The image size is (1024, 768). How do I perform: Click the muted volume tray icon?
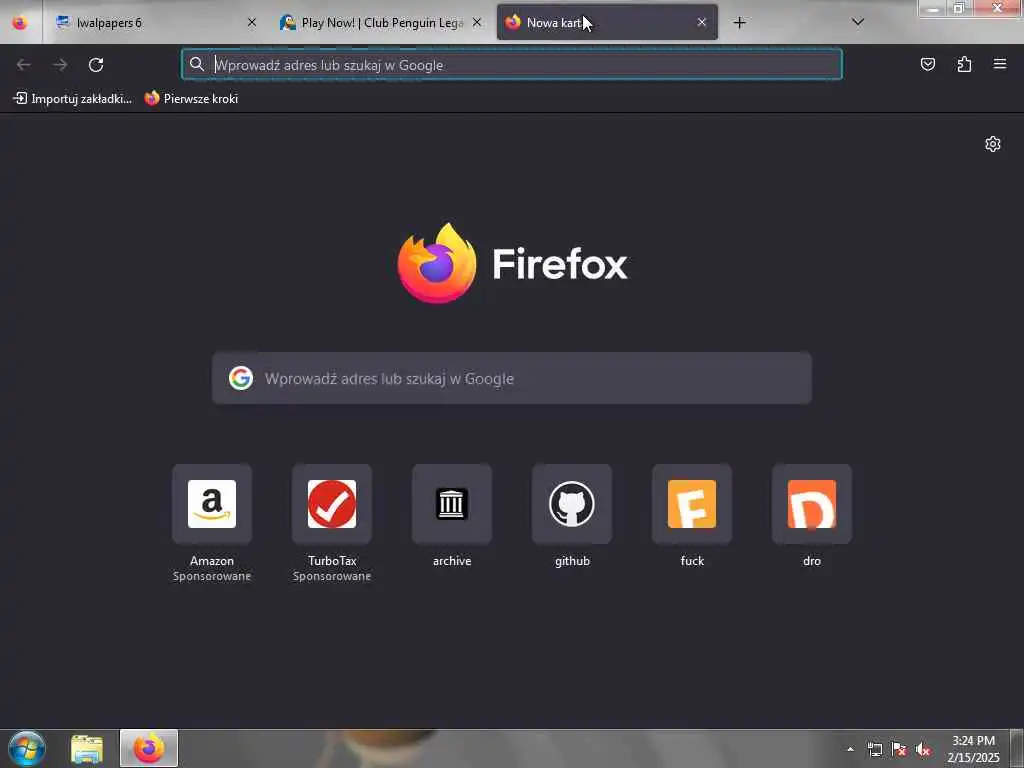[x=923, y=749]
